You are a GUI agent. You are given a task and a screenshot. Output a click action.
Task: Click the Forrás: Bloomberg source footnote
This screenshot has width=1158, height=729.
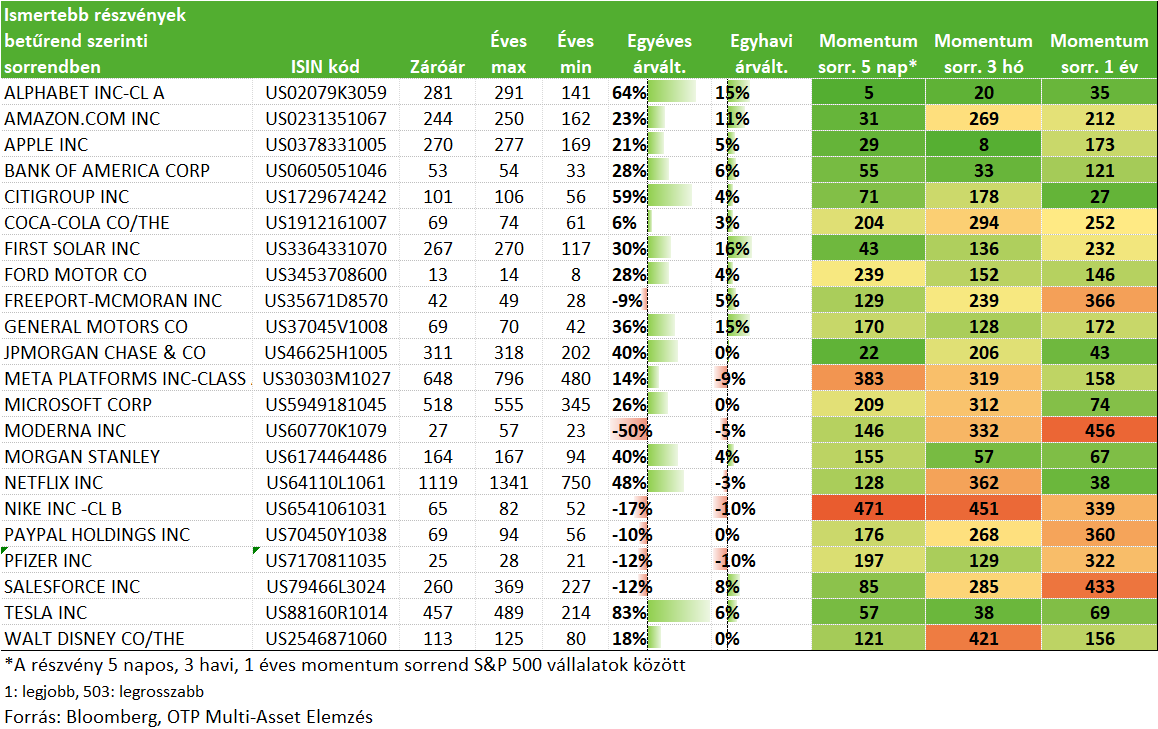coord(188,716)
